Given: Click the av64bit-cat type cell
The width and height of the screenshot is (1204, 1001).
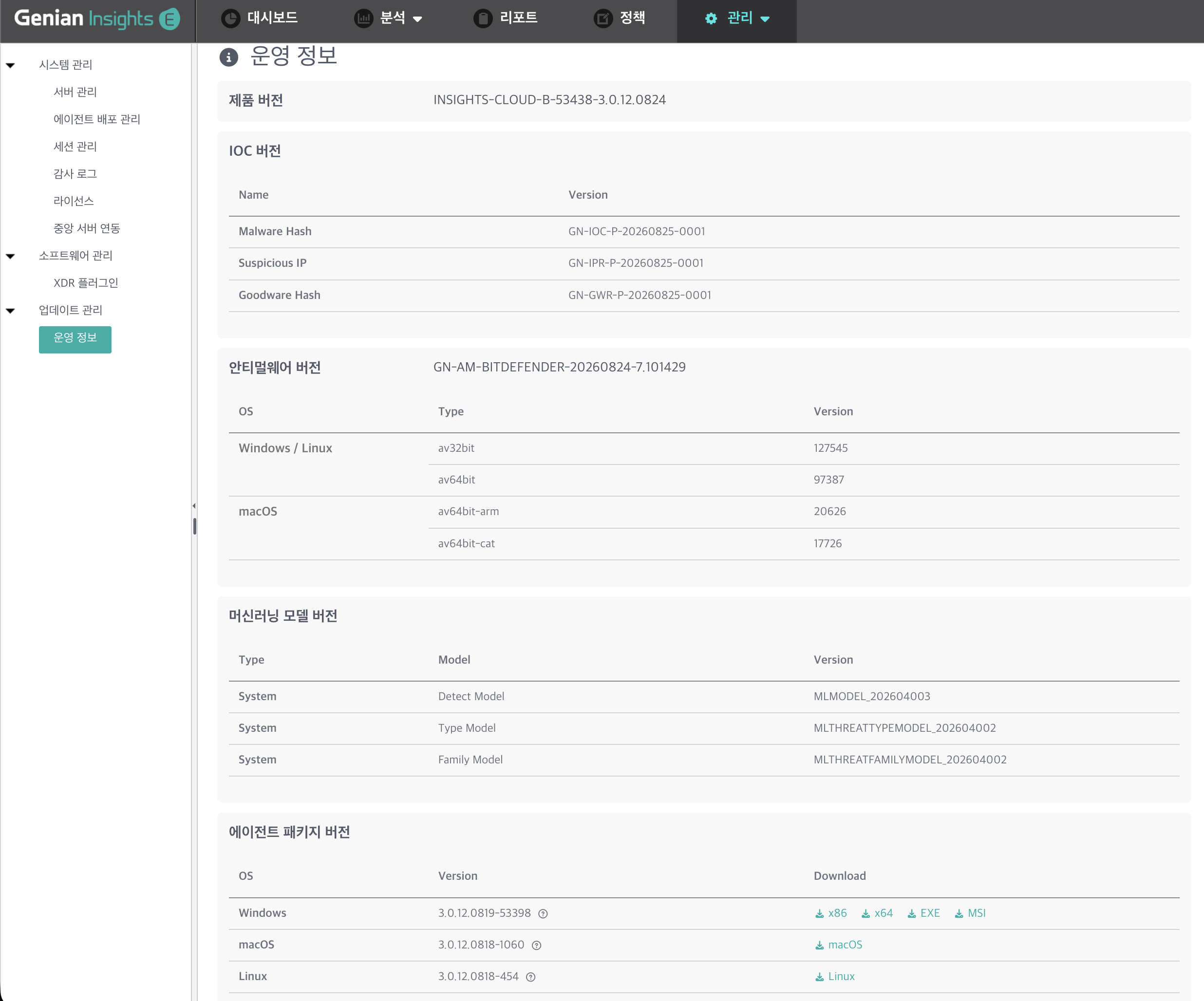Looking at the screenshot, I should (x=466, y=543).
